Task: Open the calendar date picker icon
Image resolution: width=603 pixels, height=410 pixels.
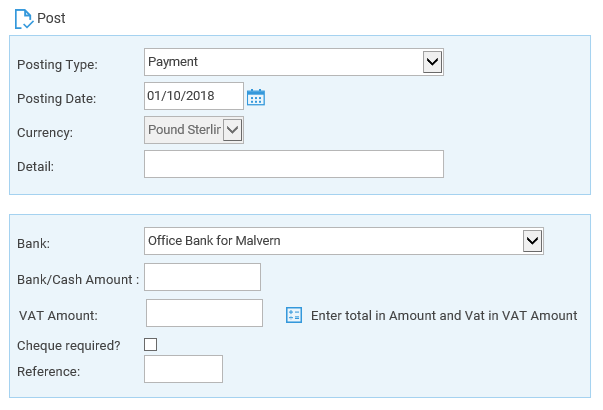Action: tap(256, 97)
